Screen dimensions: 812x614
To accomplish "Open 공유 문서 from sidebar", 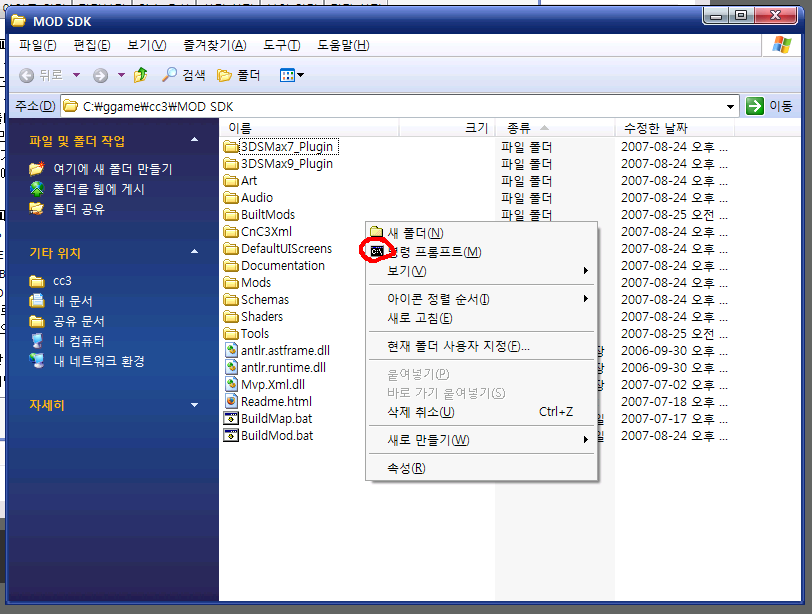I will (x=79, y=321).
